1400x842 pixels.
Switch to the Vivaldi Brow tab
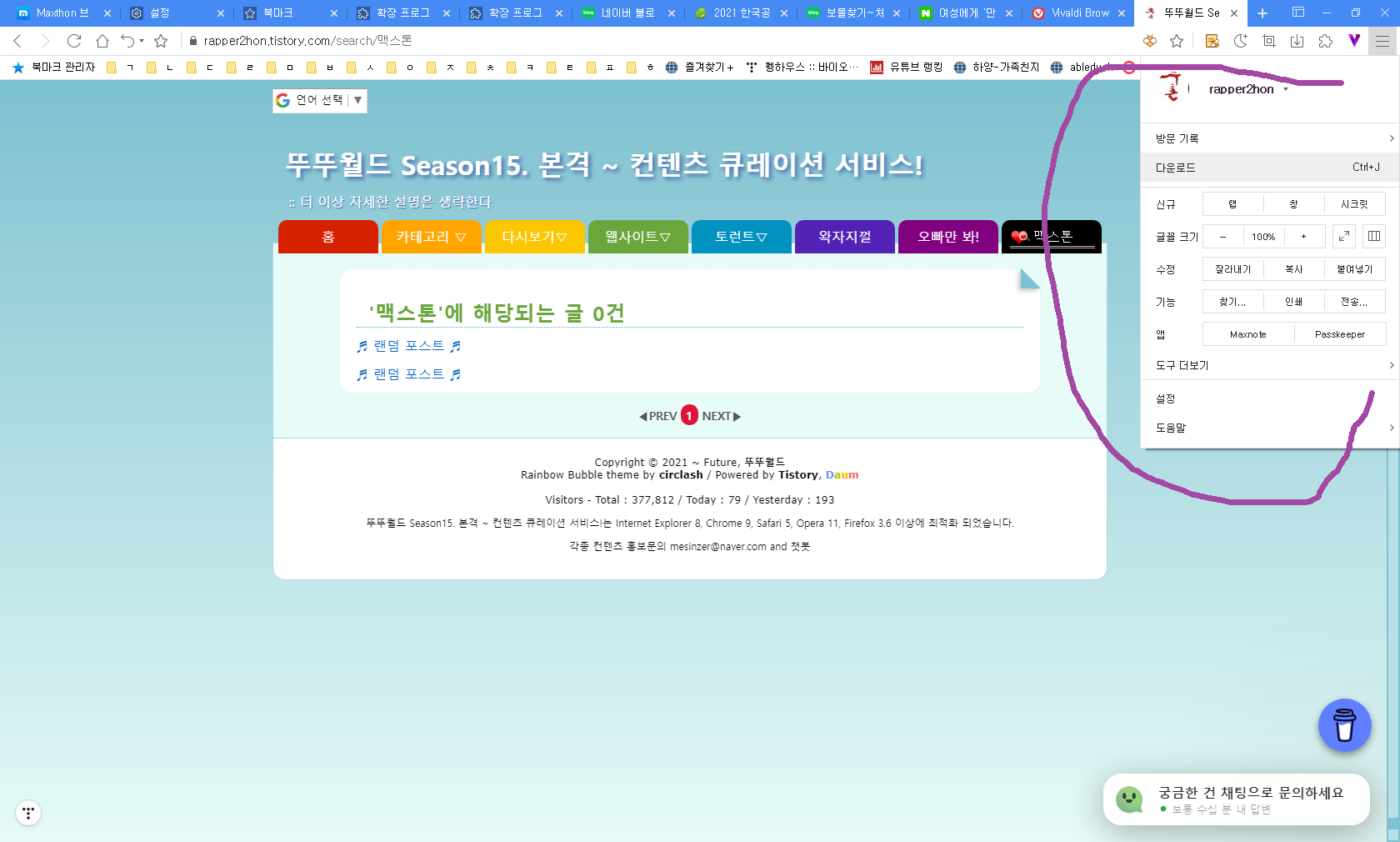click(x=1078, y=13)
